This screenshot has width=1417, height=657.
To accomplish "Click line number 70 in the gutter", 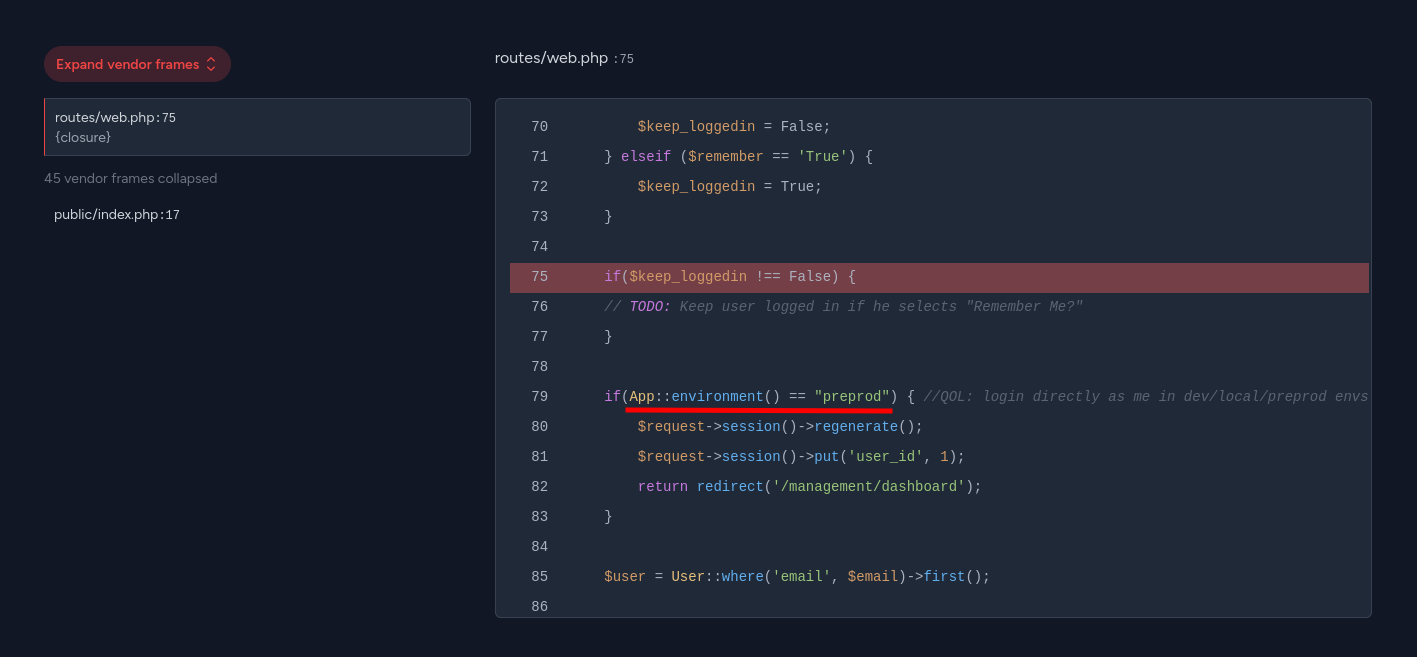I will tap(539, 127).
